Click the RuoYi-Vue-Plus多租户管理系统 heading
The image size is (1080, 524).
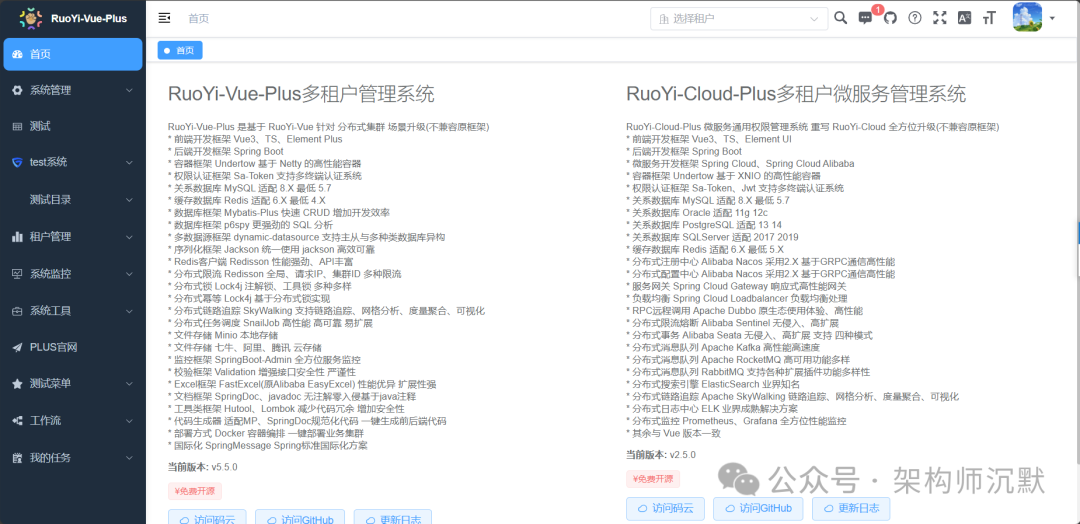coord(302,94)
